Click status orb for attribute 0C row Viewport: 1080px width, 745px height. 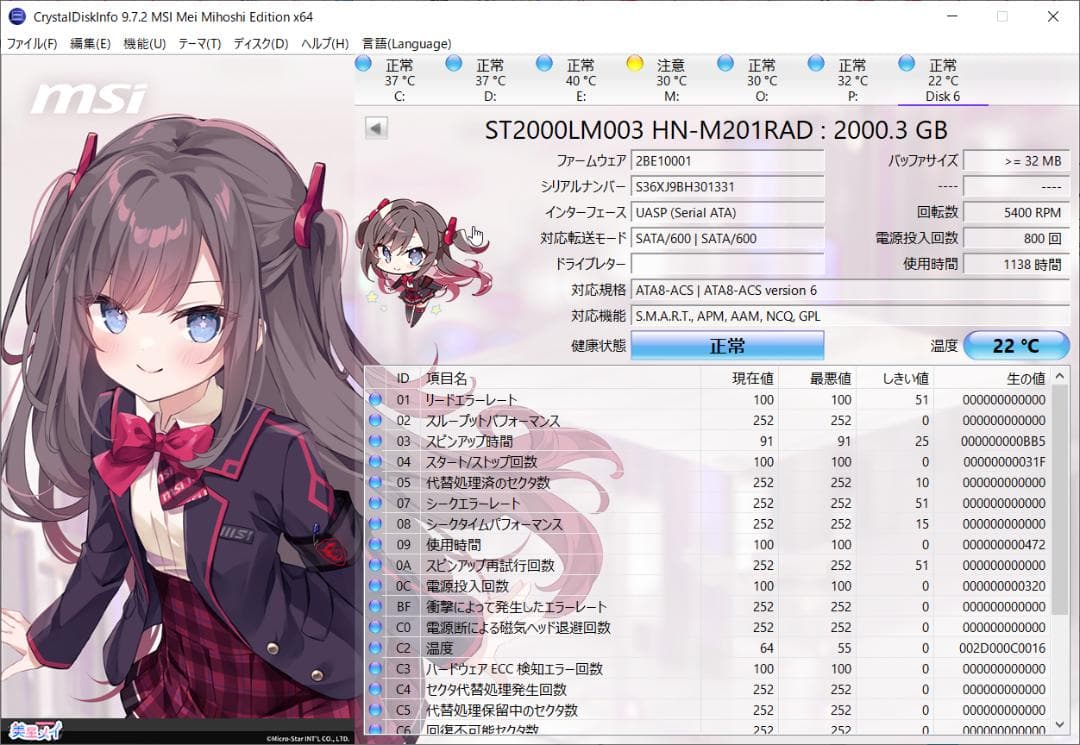(x=375, y=585)
